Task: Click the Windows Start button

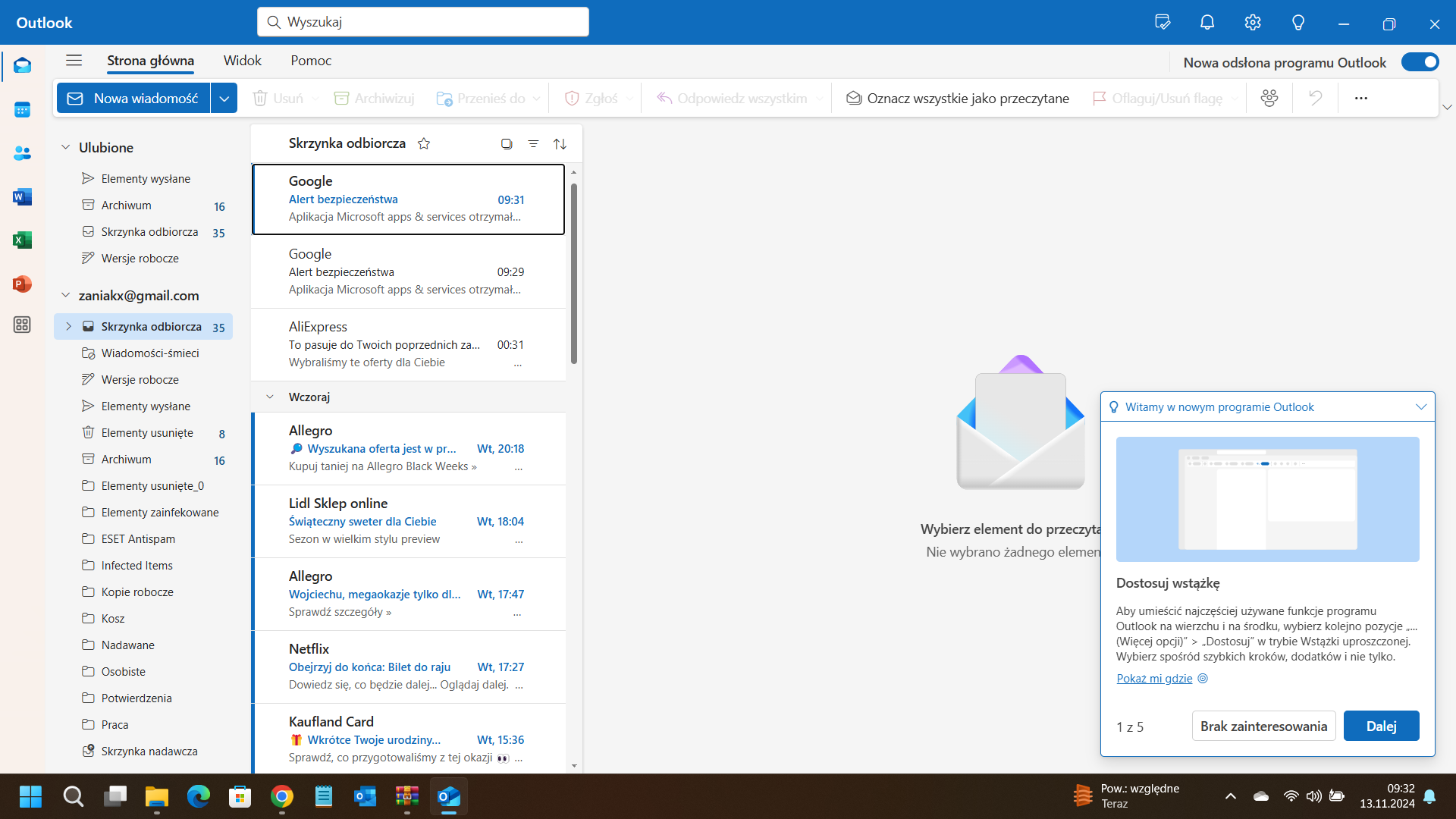Action: 31,796
